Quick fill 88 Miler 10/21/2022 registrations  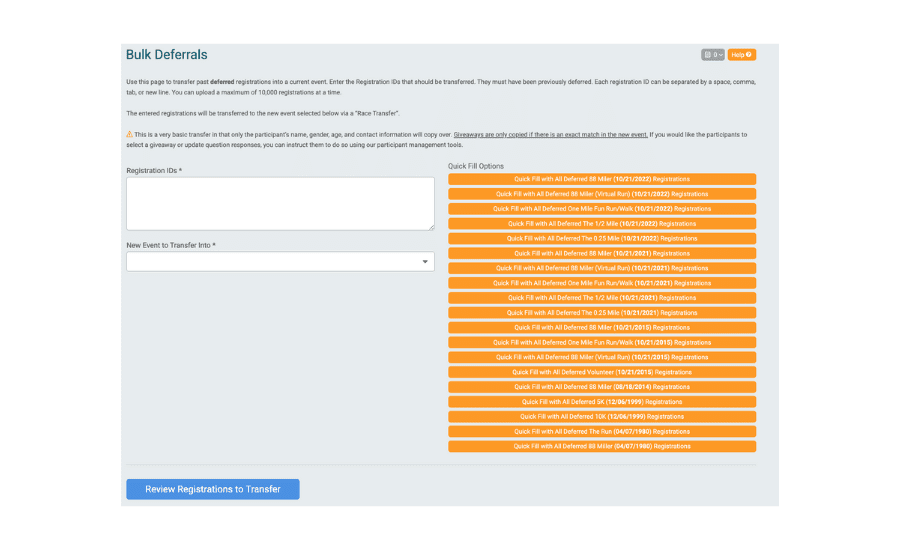click(x=602, y=179)
